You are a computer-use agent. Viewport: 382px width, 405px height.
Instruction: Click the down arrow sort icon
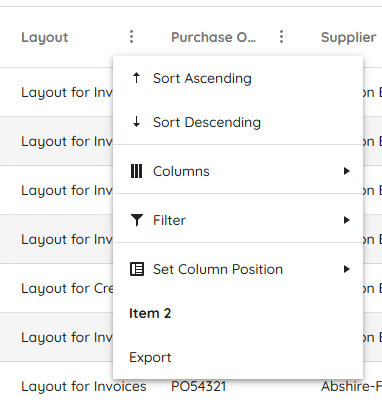coord(136,122)
